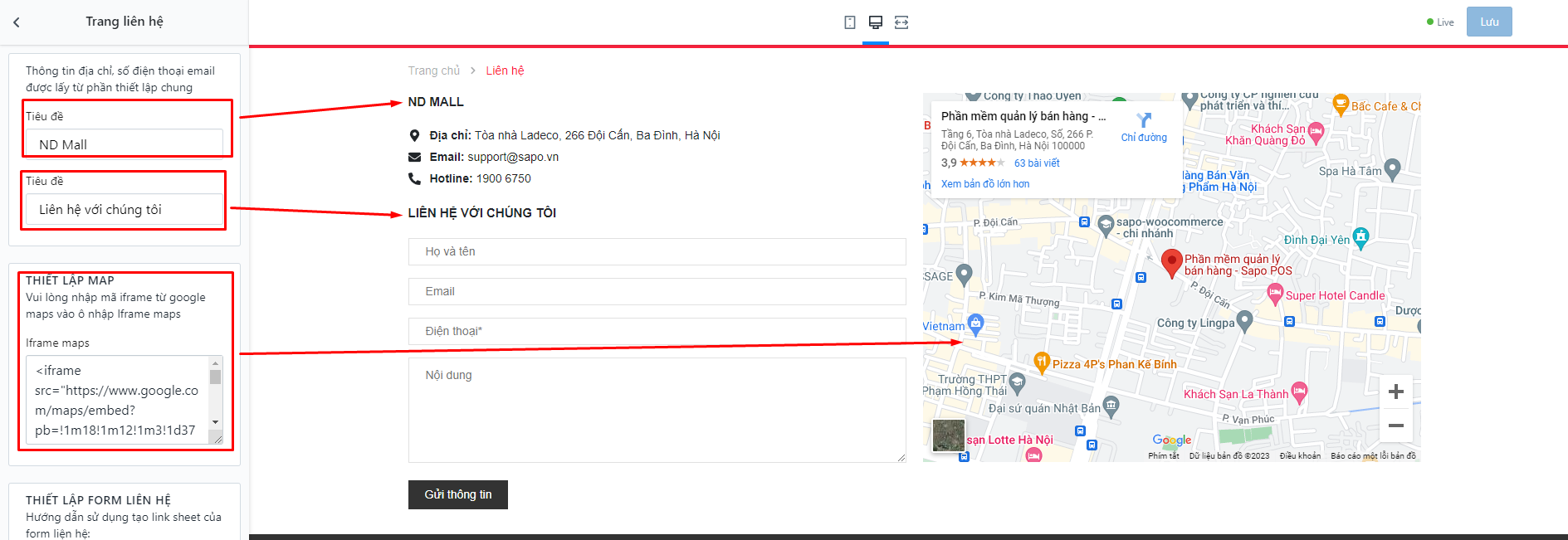Switch to desktop preview icon
The width and height of the screenshot is (1568, 540).
pyautogui.click(x=876, y=22)
